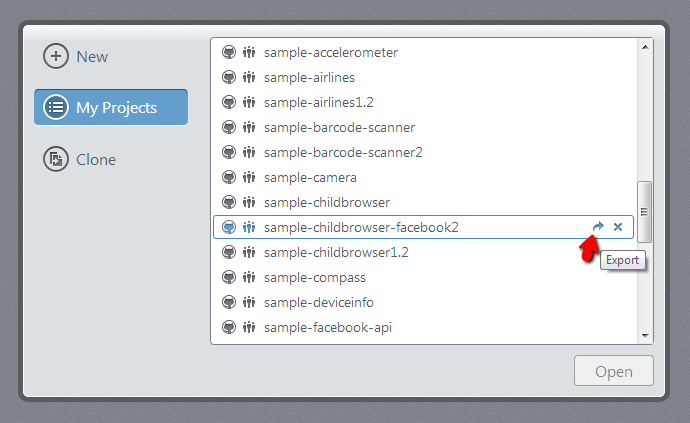
Task: Click the My Projects list icon
Action: (x=56, y=107)
